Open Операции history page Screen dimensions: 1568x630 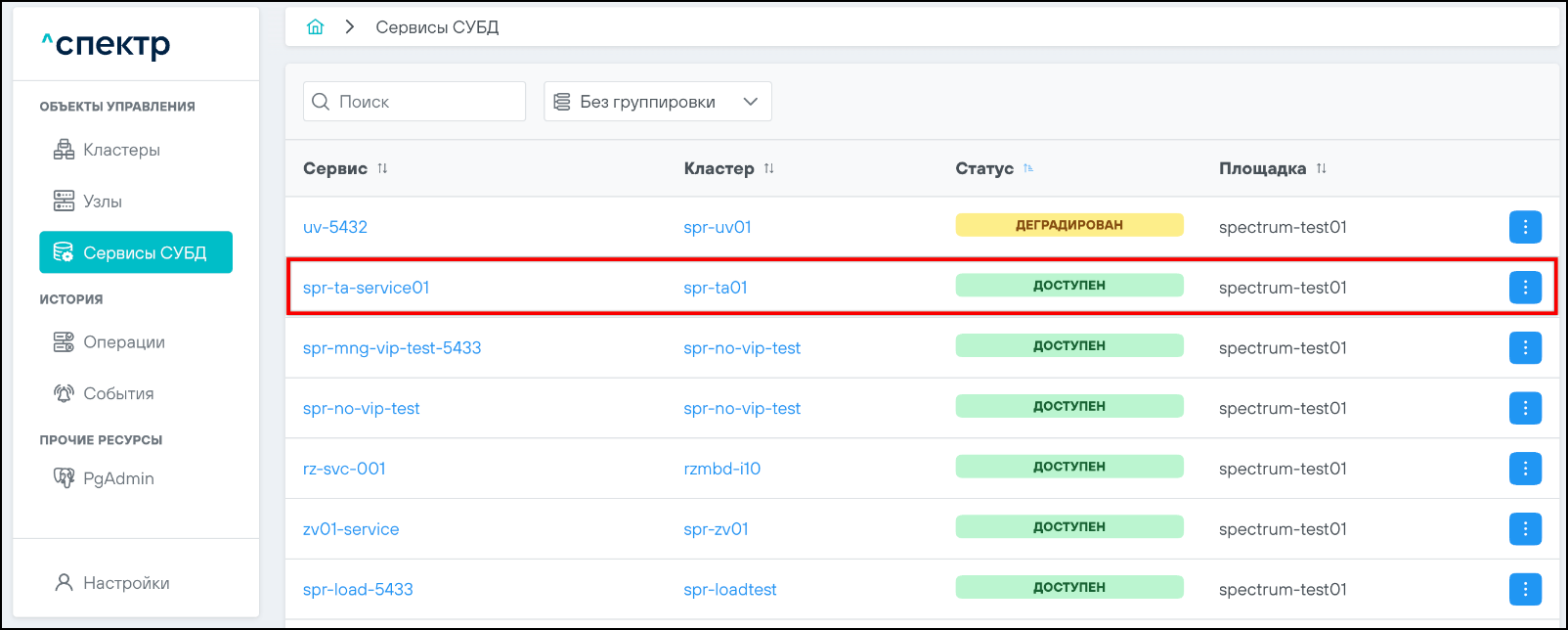tap(123, 342)
